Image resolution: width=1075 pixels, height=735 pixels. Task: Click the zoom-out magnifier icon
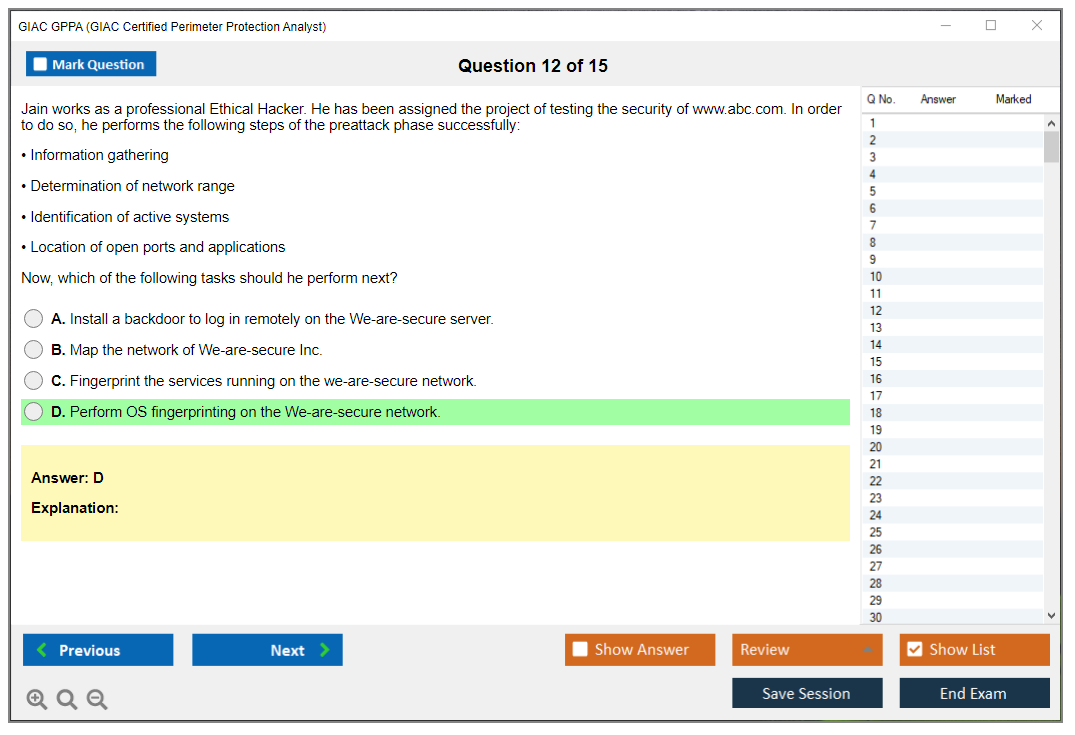97,699
